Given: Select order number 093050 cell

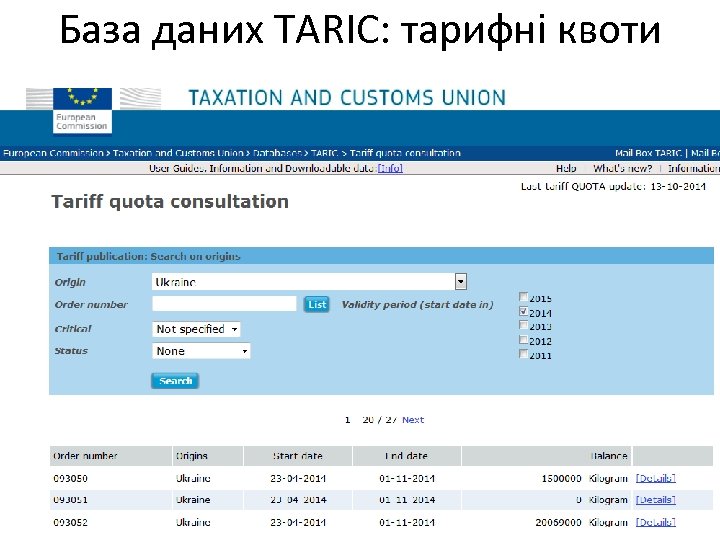Looking at the screenshot, I should pos(70,478).
